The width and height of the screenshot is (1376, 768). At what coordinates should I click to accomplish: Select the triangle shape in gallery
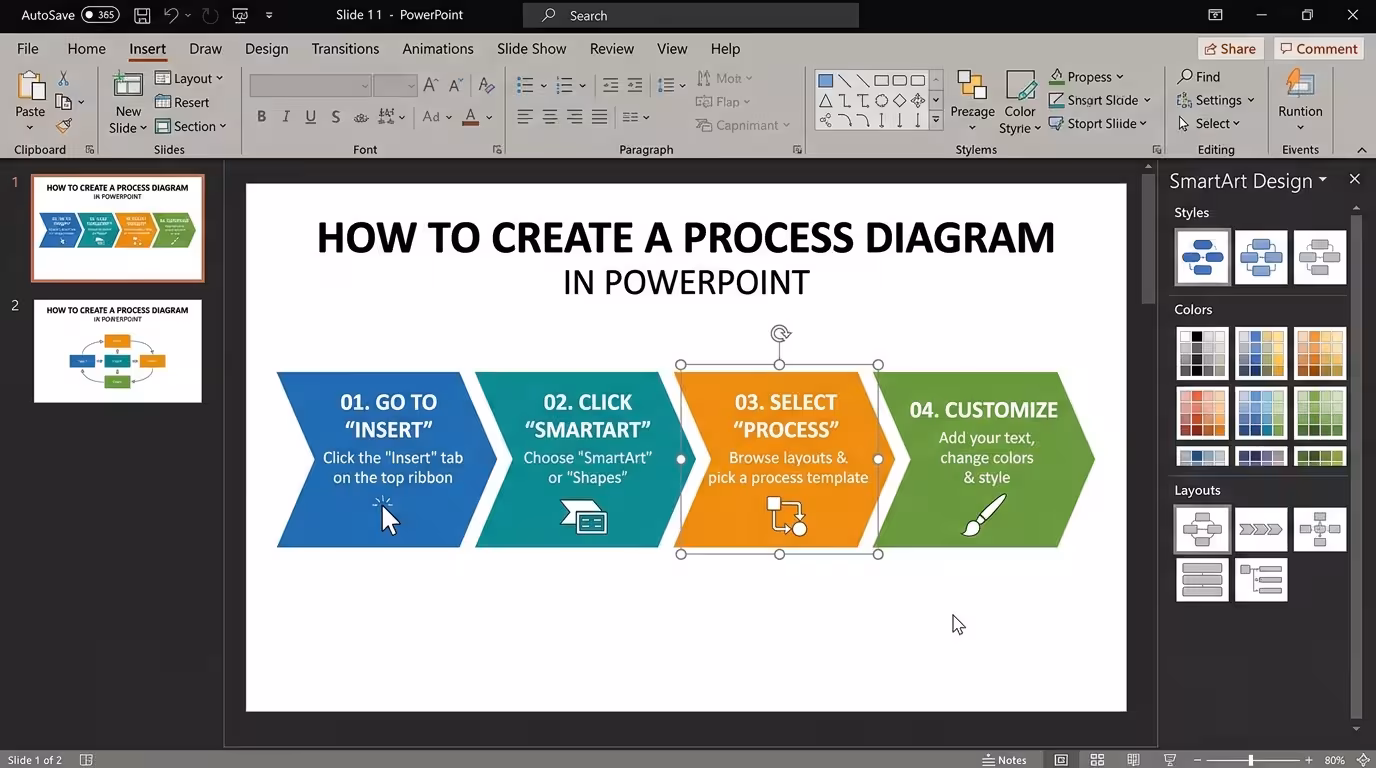(x=826, y=101)
